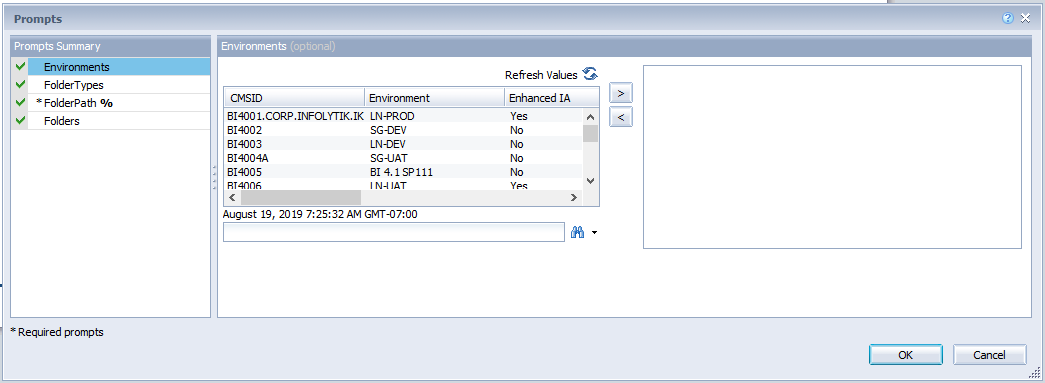Select row BI4003

tap(403, 144)
